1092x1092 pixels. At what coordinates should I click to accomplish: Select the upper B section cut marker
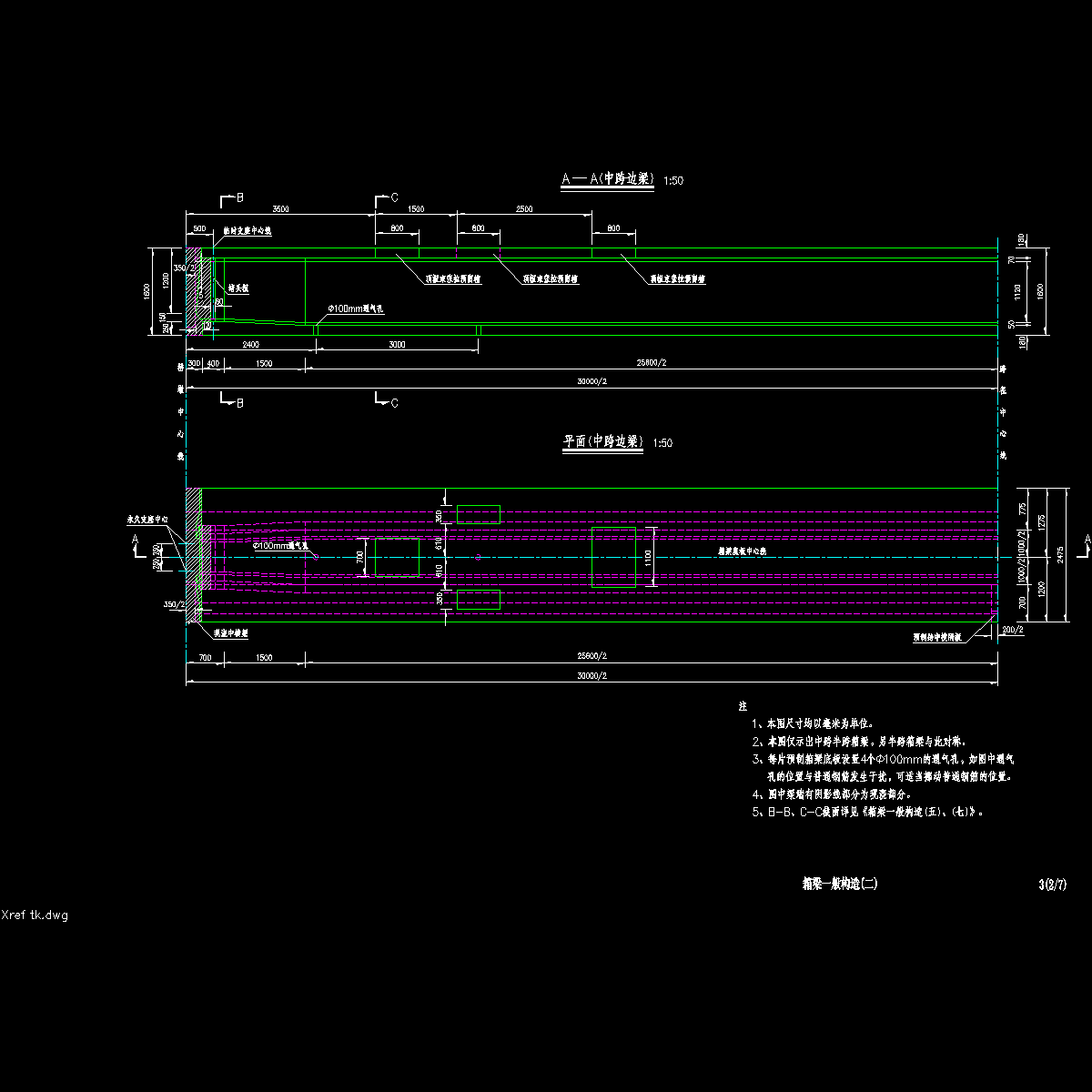[229, 198]
